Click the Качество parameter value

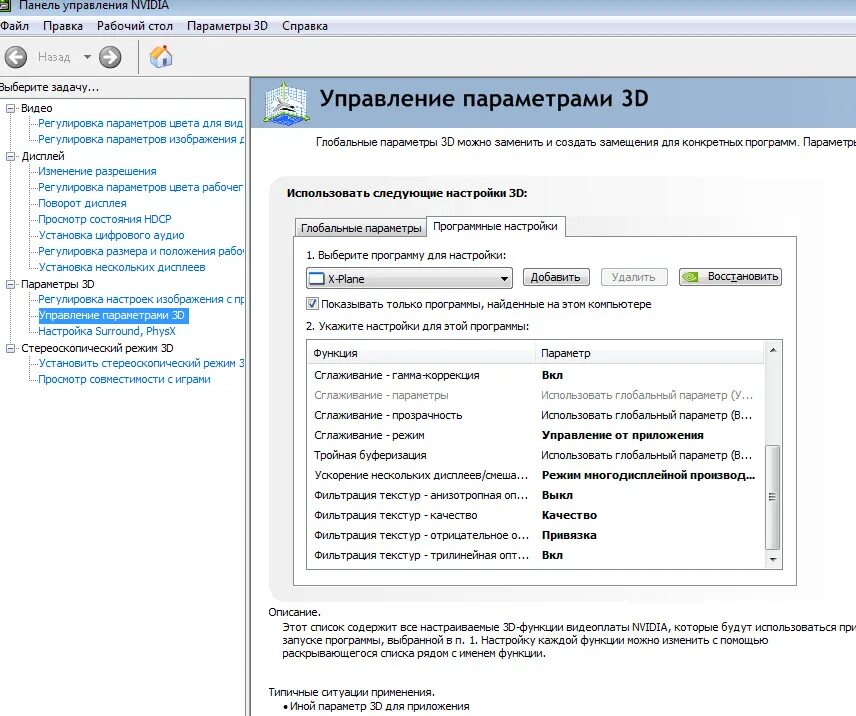tap(569, 515)
